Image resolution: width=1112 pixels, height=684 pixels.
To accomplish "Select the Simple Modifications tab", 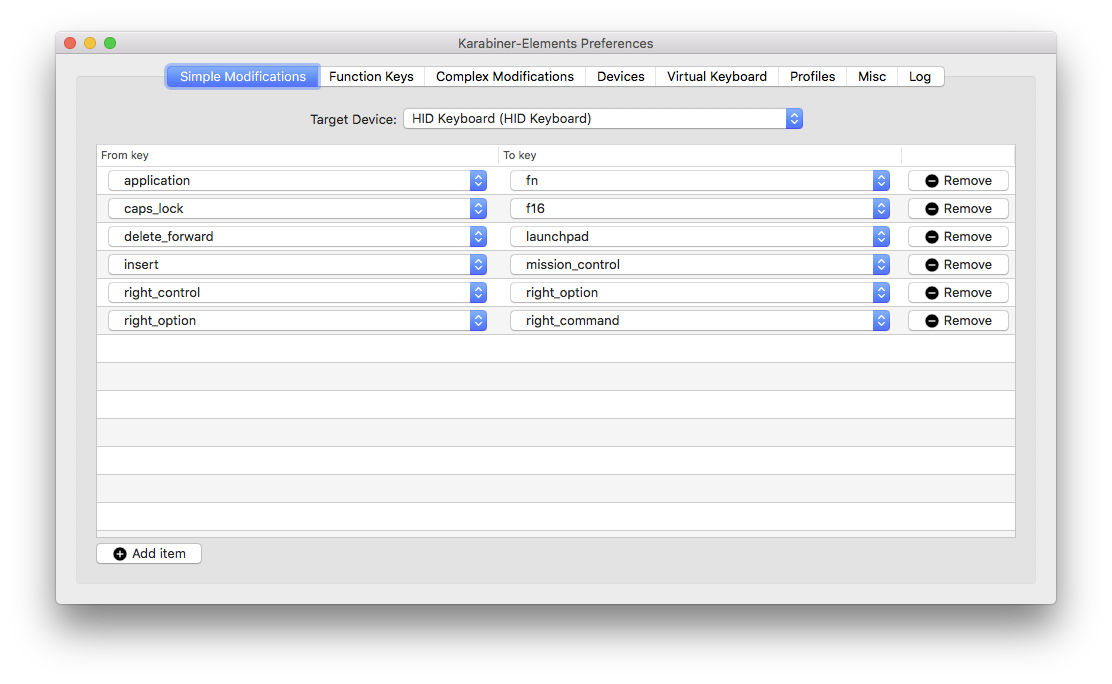I will pos(243,77).
